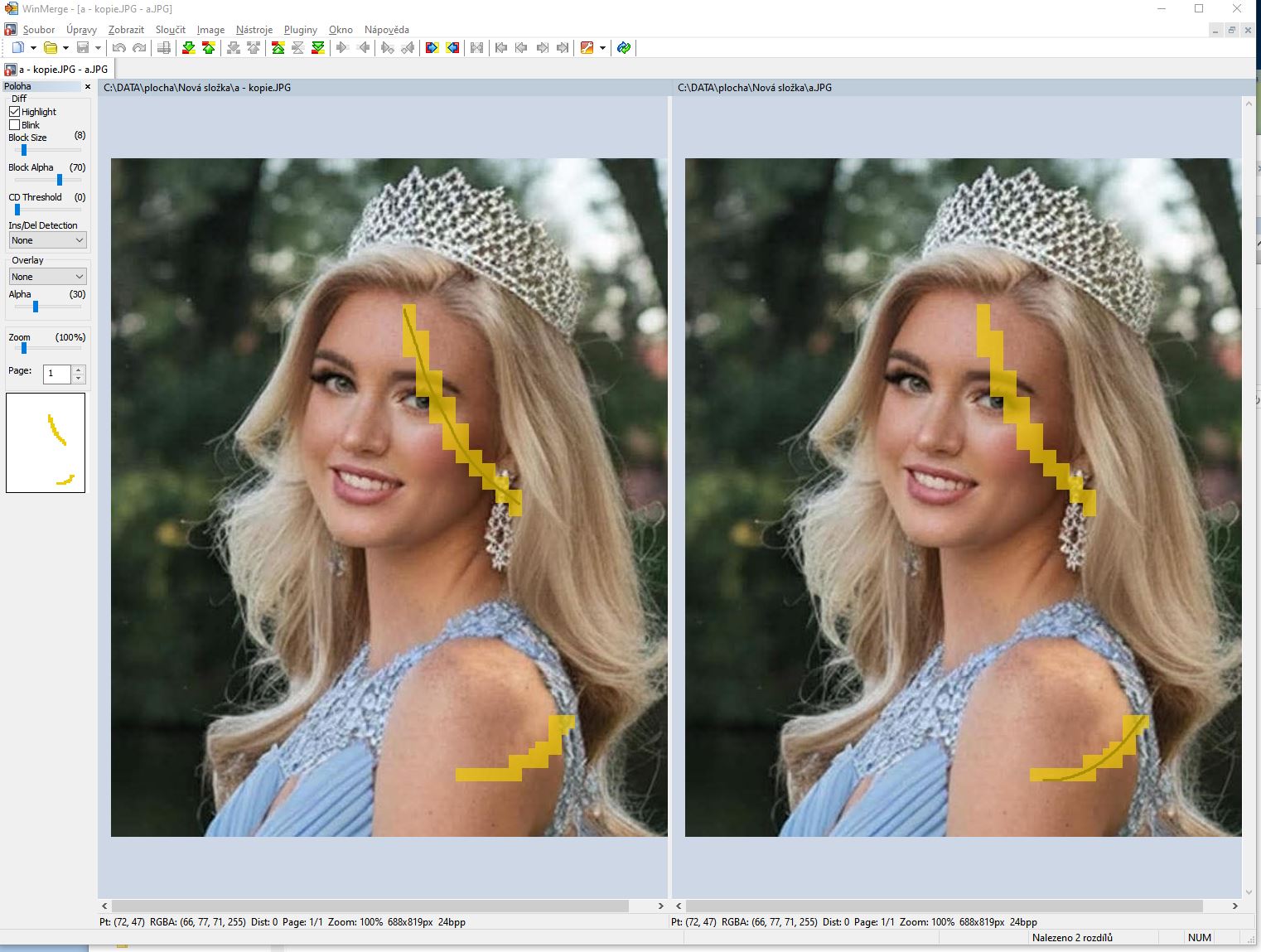Expand the Open folder icon dropdown arrow
Image resolution: width=1261 pixels, height=952 pixels.
tap(65, 48)
